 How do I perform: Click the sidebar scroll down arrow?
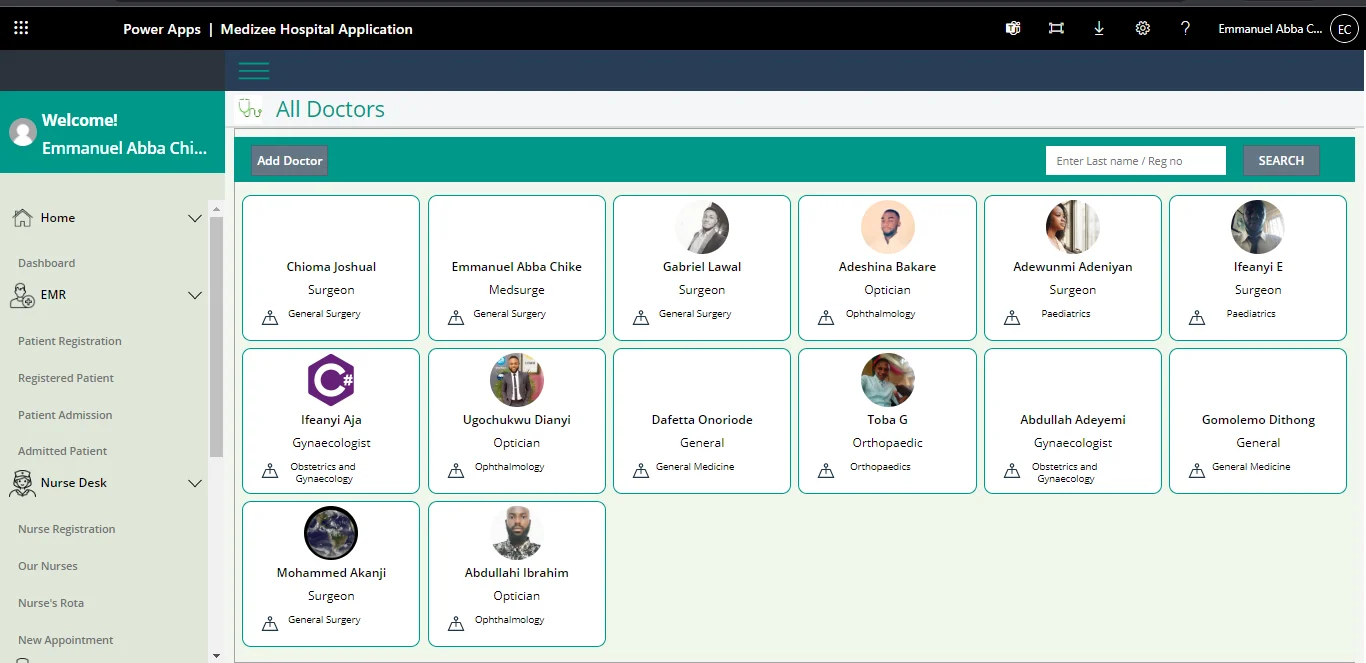[216, 655]
